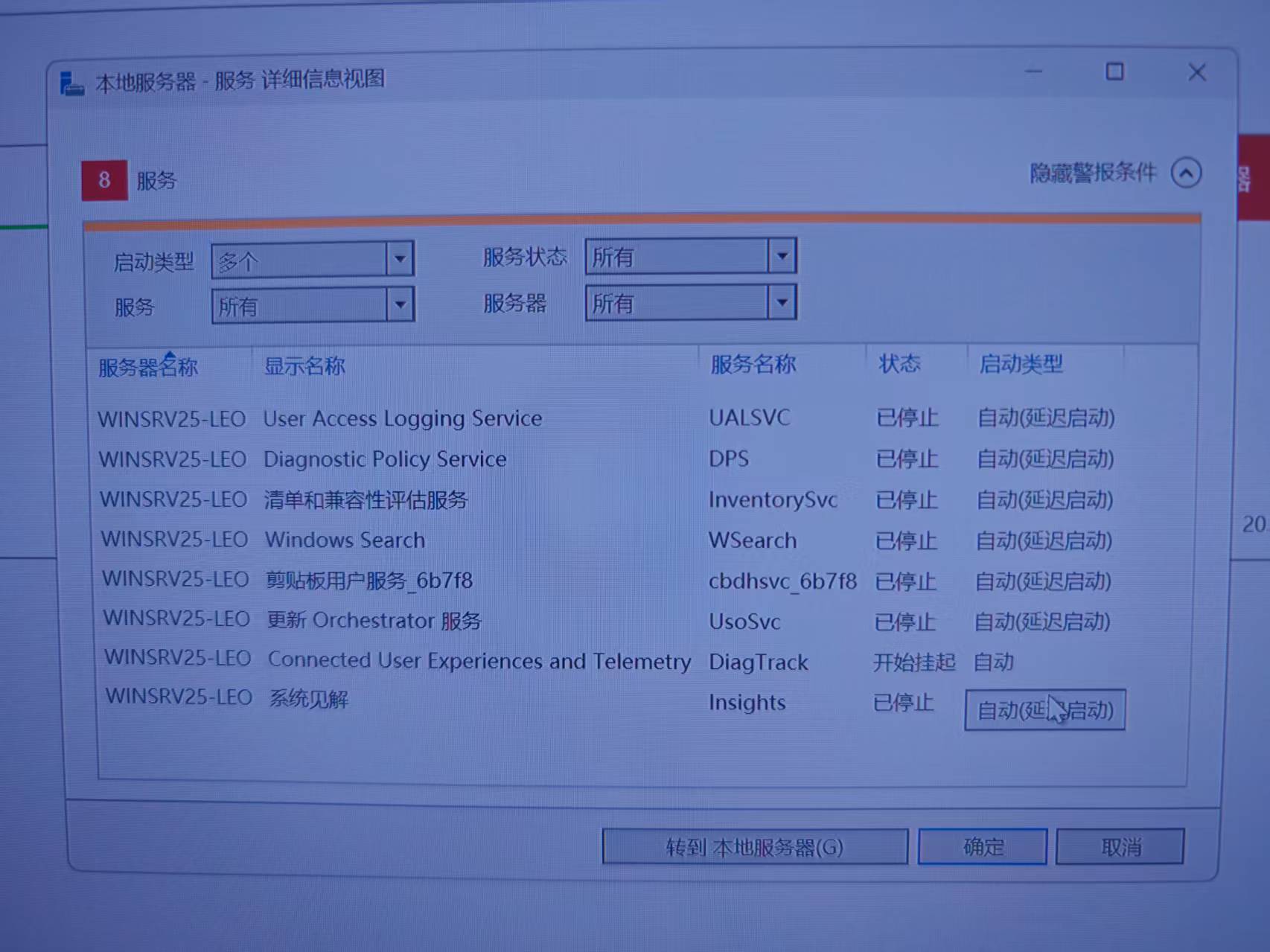
Task: Select Connected User Experiences and Telemetry row
Action: 479,661
